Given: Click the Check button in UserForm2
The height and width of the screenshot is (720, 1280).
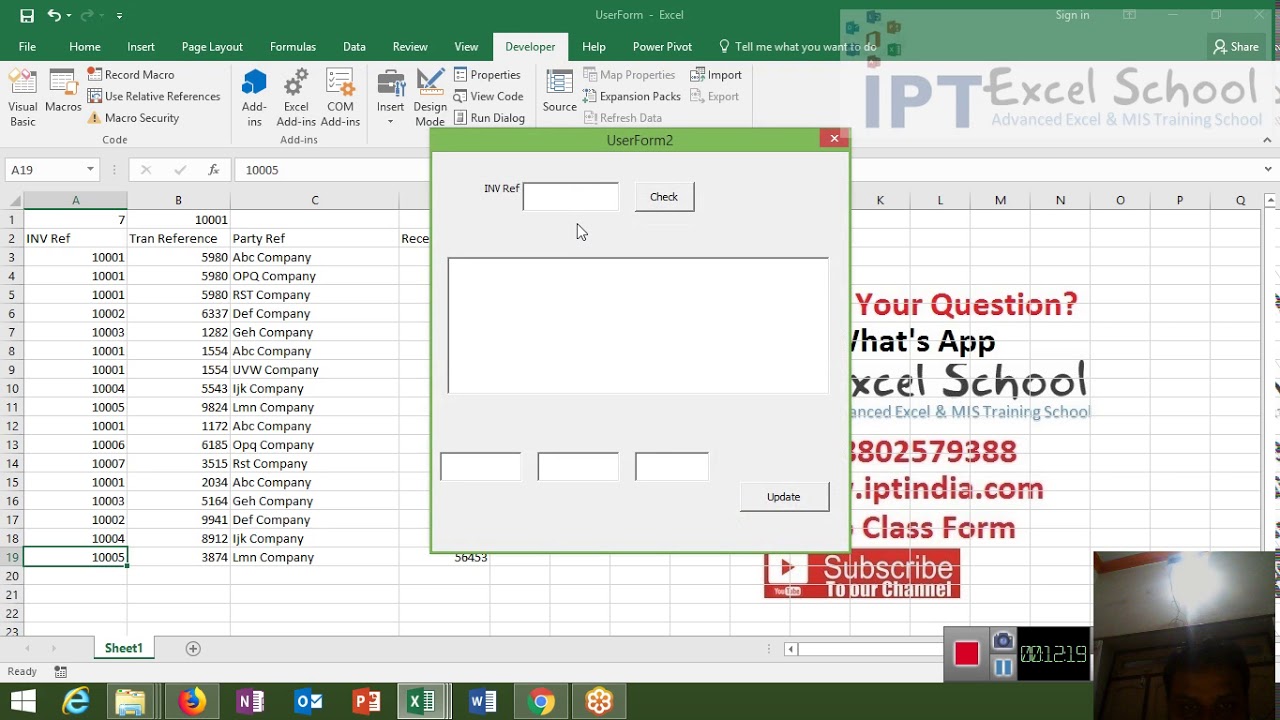Looking at the screenshot, I should 664,197.
